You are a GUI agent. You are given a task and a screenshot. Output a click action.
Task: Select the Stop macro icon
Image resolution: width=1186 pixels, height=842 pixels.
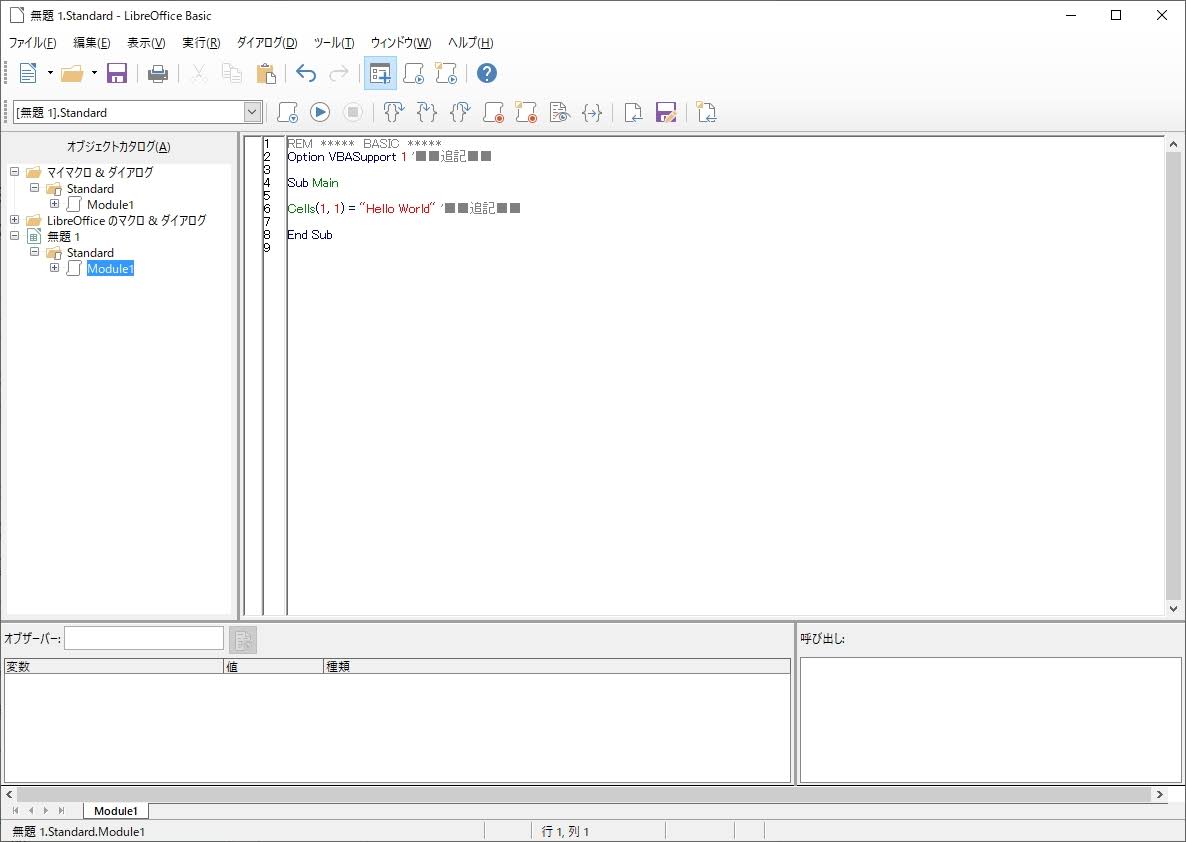coord(353,112)
